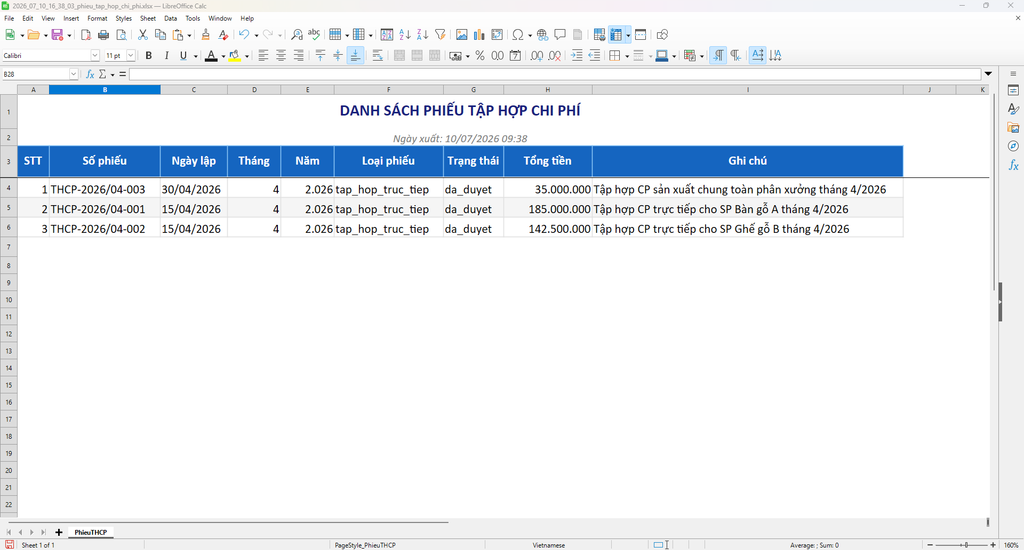This screenshot has width=1024, height=550.
Task: Open the sidebar Properties deck
Action: [1013, 90]
